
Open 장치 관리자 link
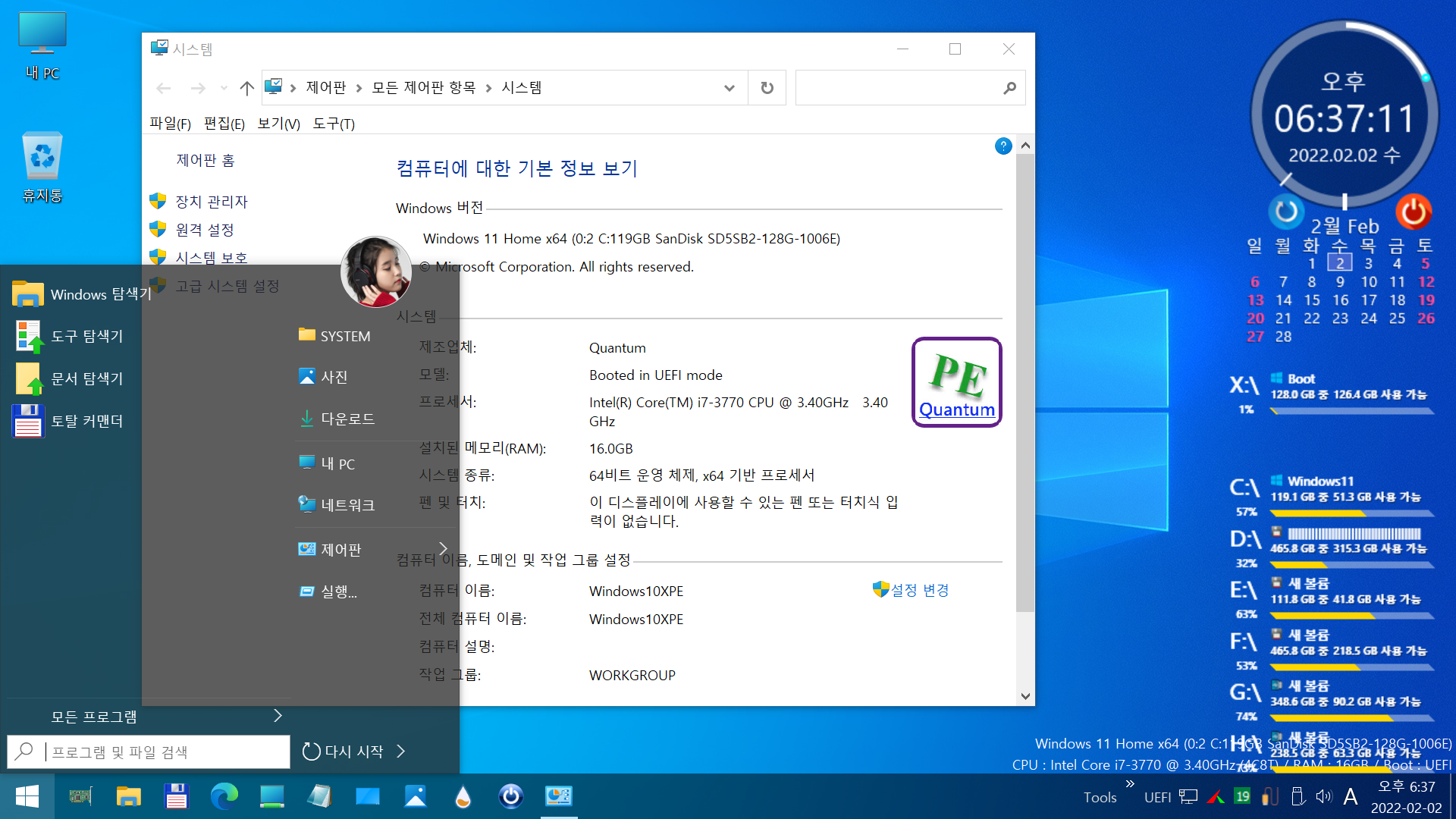pyautogui.click(x=212, y=202)
